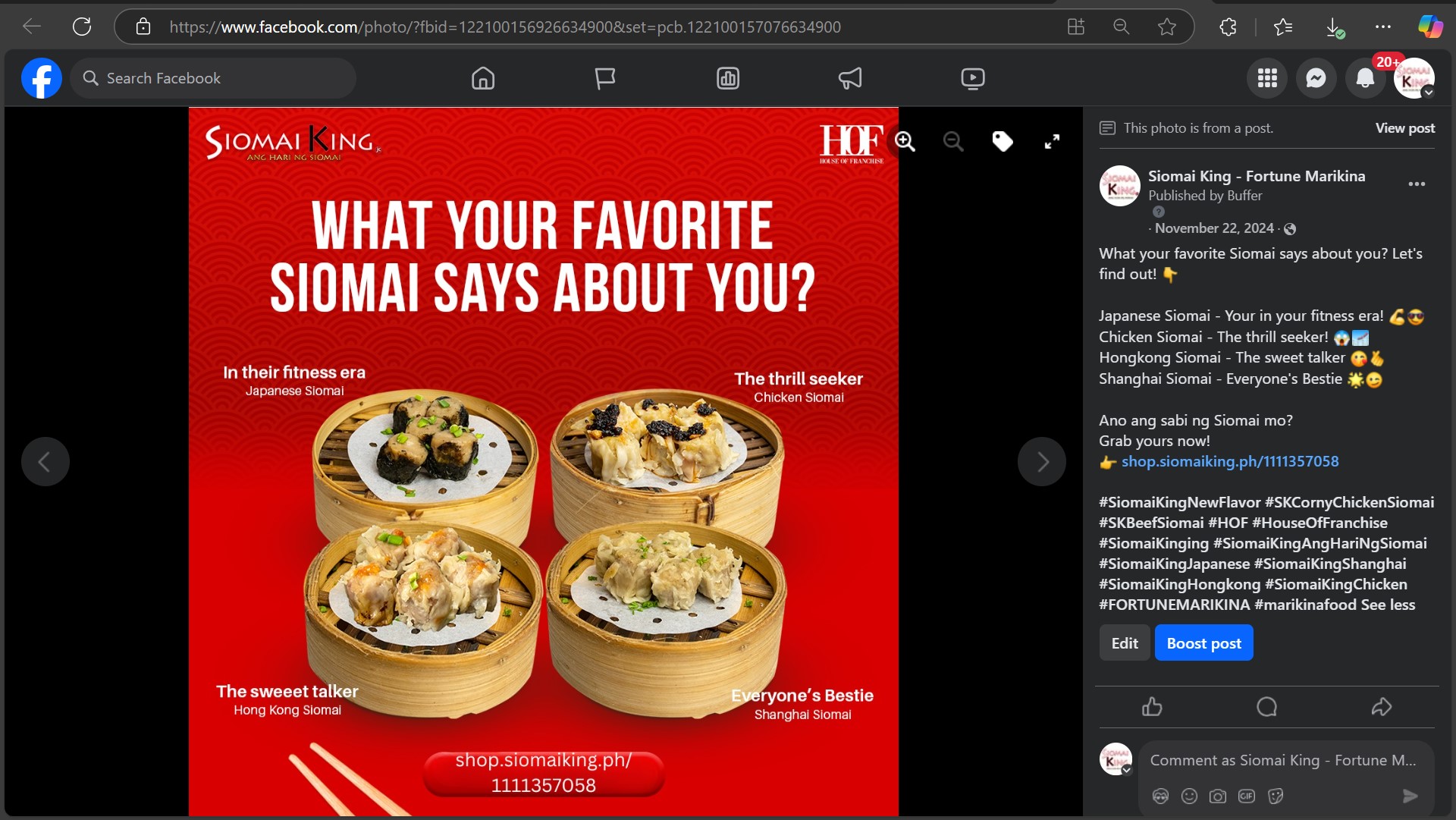Click the publisher info question-mark icon
The image size is (1456, 820).
tap(1158, 212)
